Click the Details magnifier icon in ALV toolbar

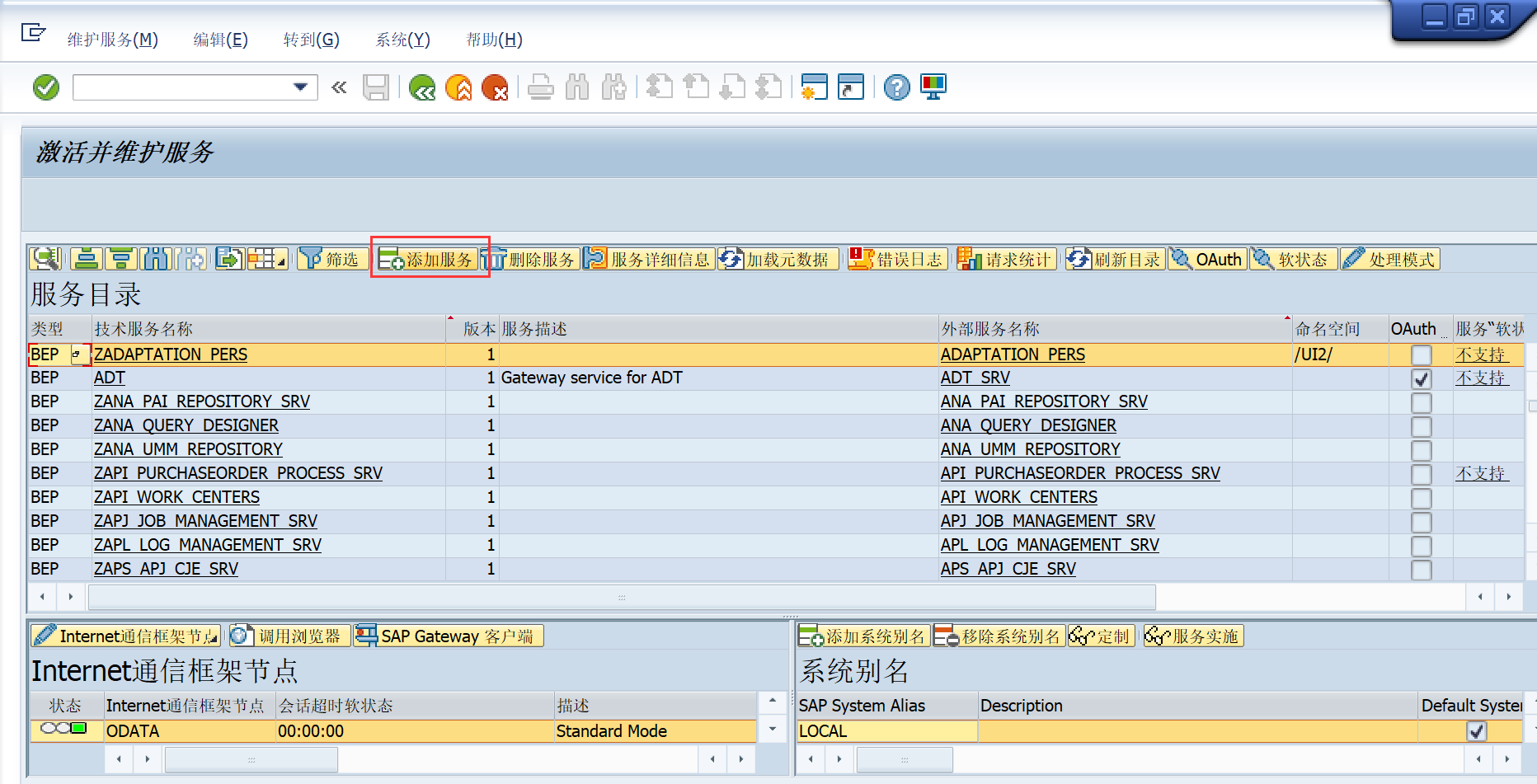46,259
